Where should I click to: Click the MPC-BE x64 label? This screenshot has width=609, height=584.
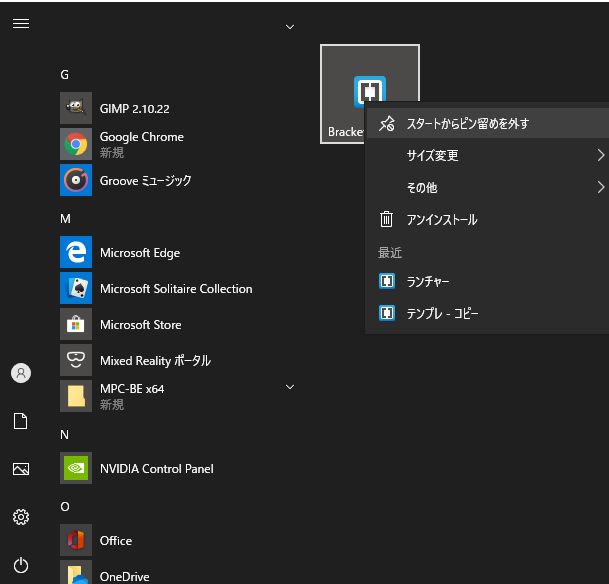pyautogui.click(x=132, y=389)
